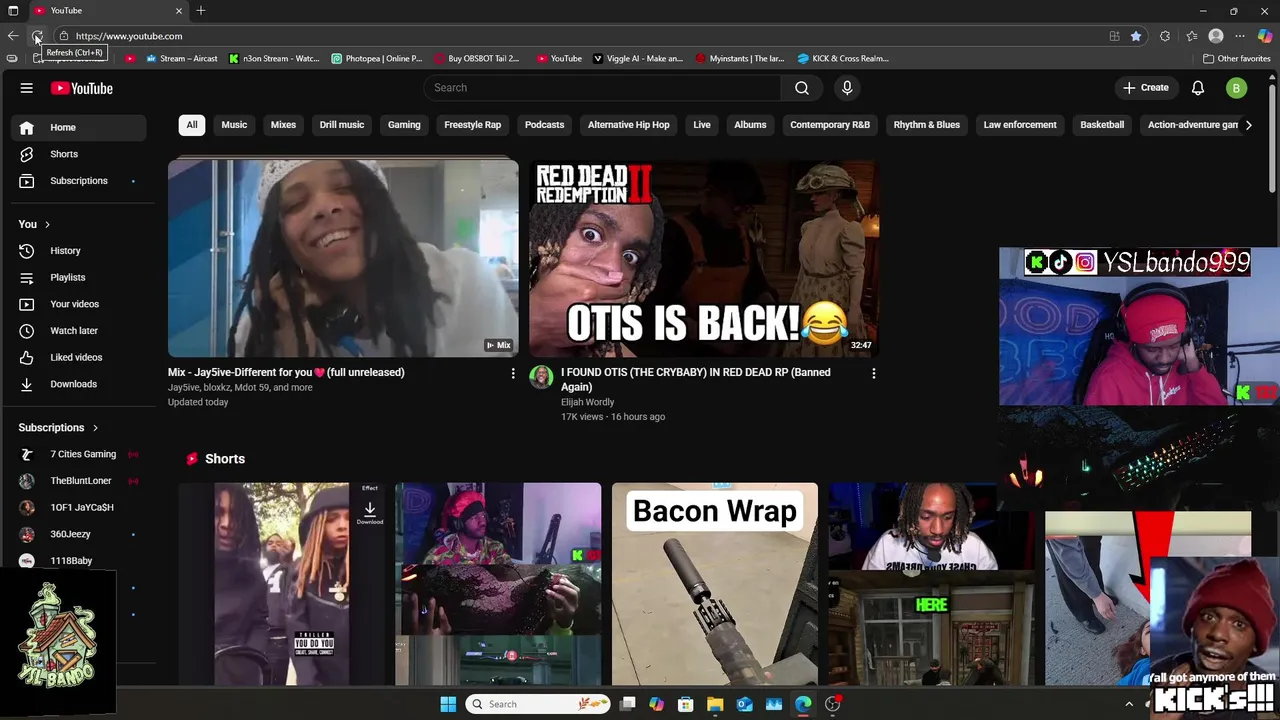
Task: Go to Home in the sidebar
Action: (79, 127)
